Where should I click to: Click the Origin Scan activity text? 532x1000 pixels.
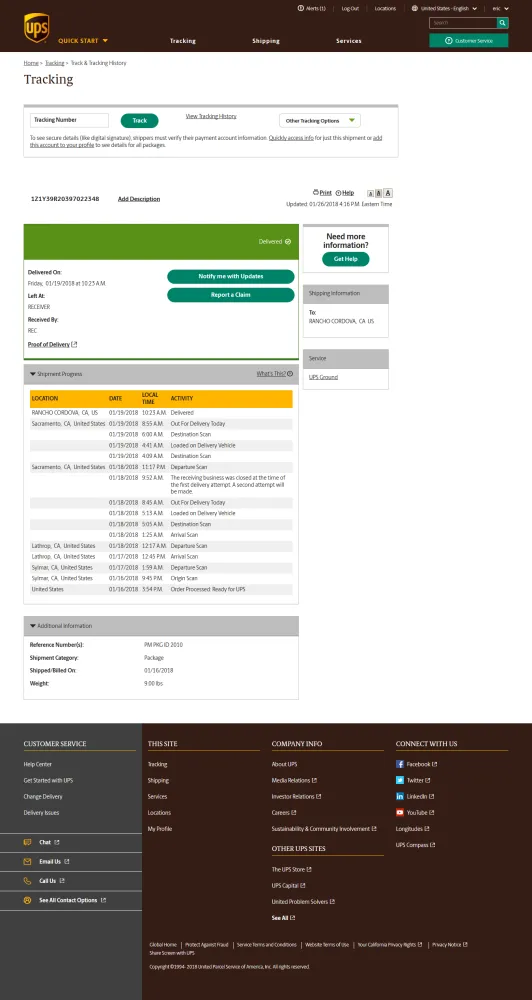tap(184, 578)
